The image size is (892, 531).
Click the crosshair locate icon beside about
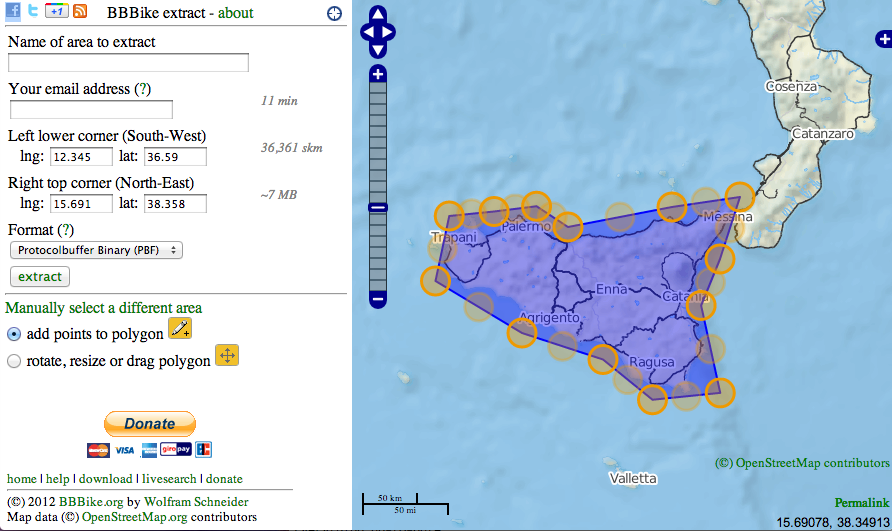pyautogui.click(x=334, y=14)
